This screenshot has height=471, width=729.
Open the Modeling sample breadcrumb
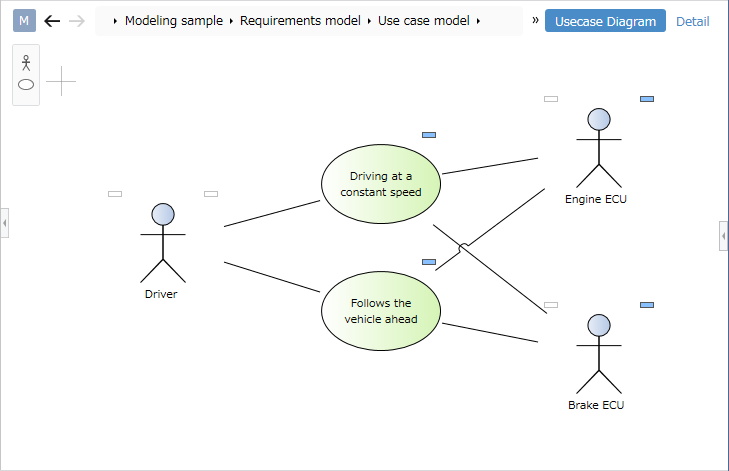click(174, 21)
